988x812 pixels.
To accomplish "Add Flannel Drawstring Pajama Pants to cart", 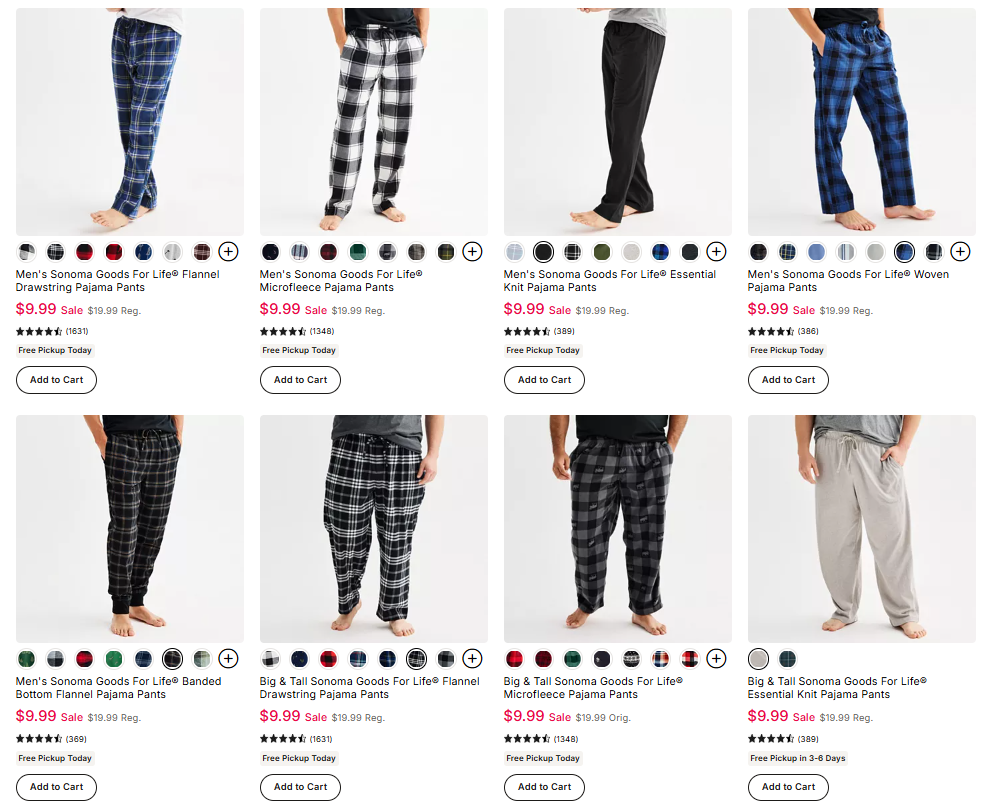I will pyautogui.click(x=56, y=380).
